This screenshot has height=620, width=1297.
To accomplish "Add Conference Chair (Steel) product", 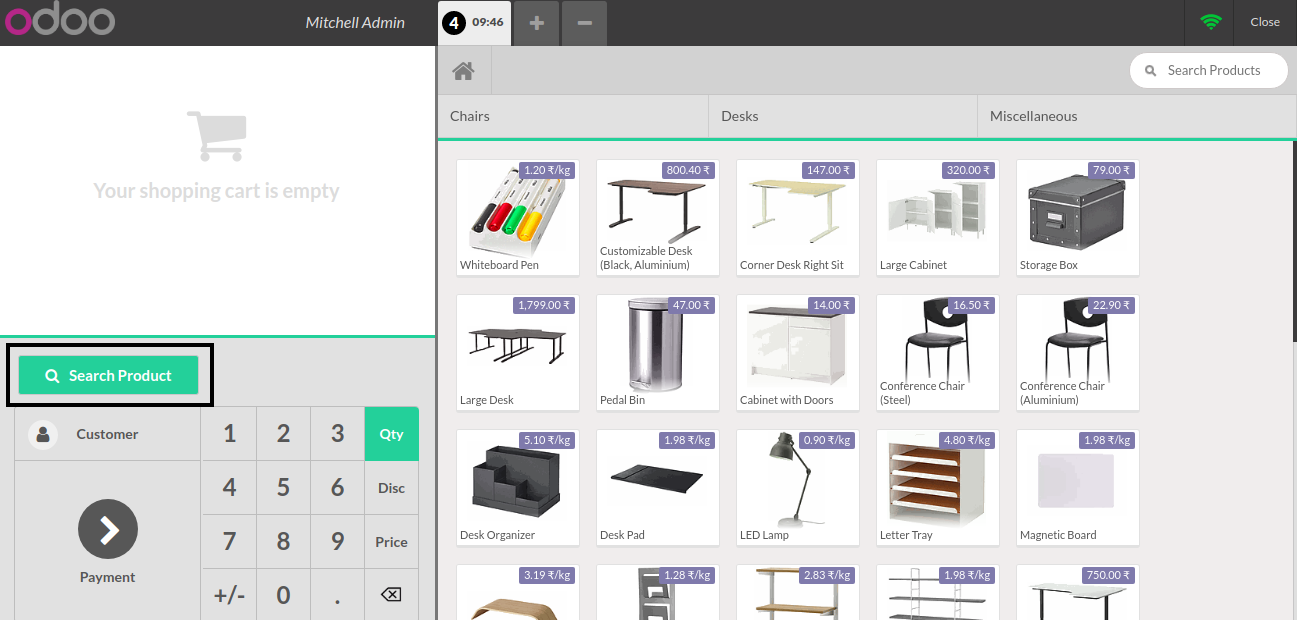I will click(938, 352).
